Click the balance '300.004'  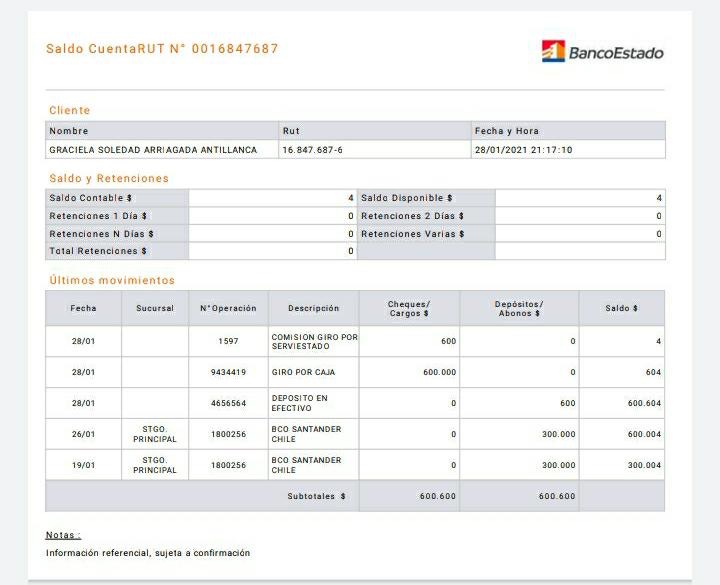click(644, 465)
